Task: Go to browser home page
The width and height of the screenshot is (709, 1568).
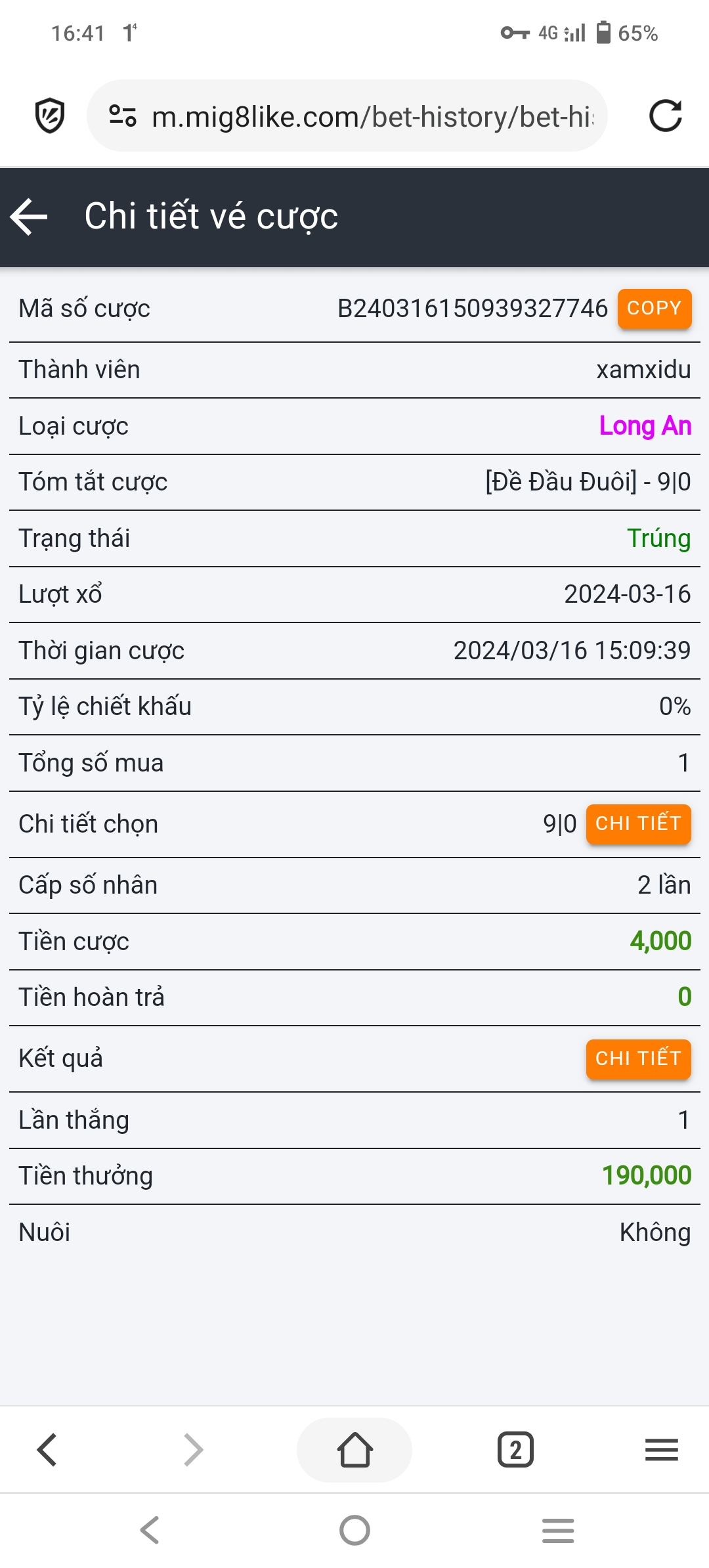Action: pyautogui.click(x=354, y=1449)
